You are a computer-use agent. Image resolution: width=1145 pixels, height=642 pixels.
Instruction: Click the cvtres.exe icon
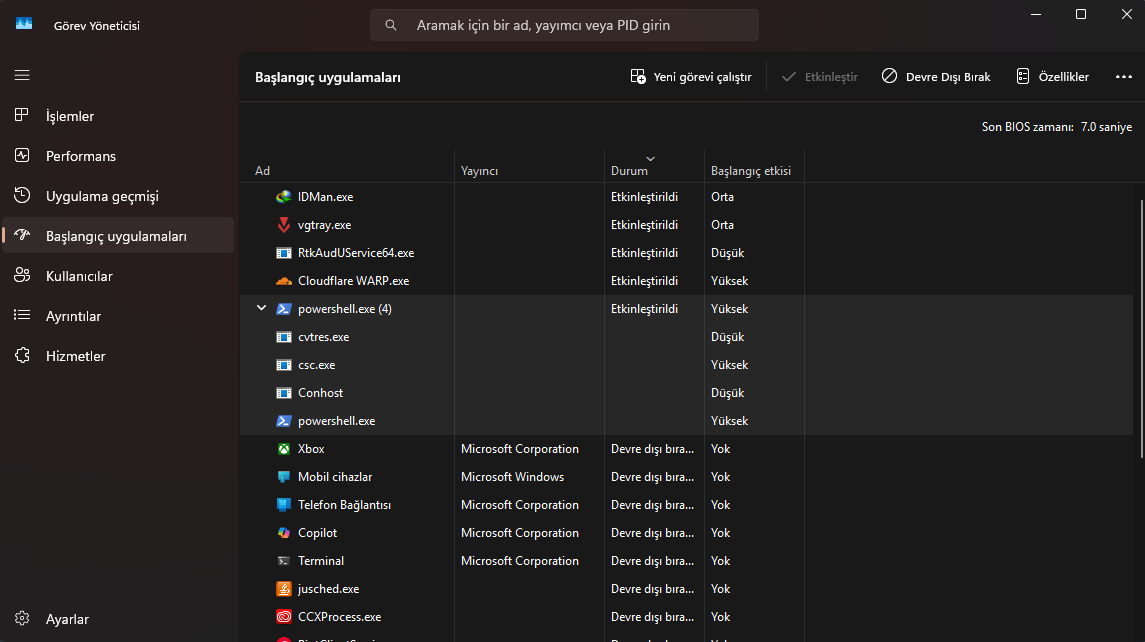click(284, 337)
